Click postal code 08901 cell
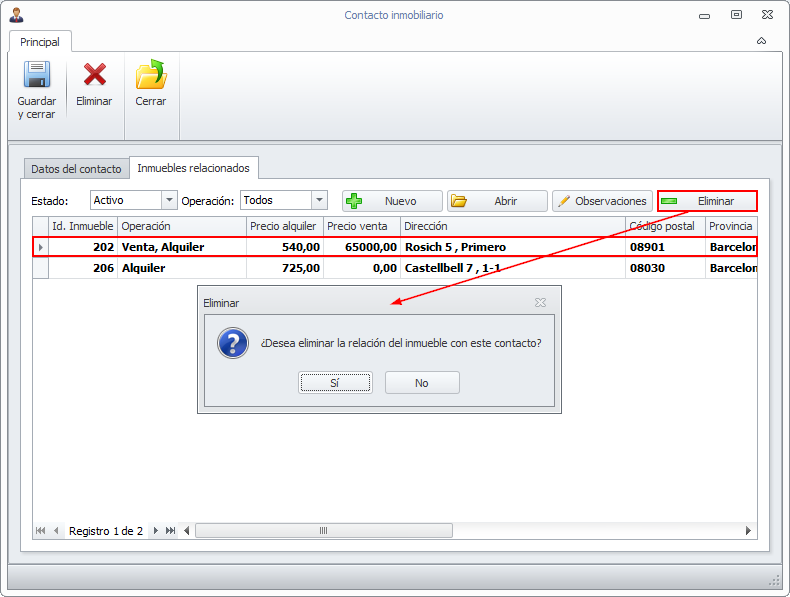The width and height of the screenshot is (790, 597). tap(666, 247)
